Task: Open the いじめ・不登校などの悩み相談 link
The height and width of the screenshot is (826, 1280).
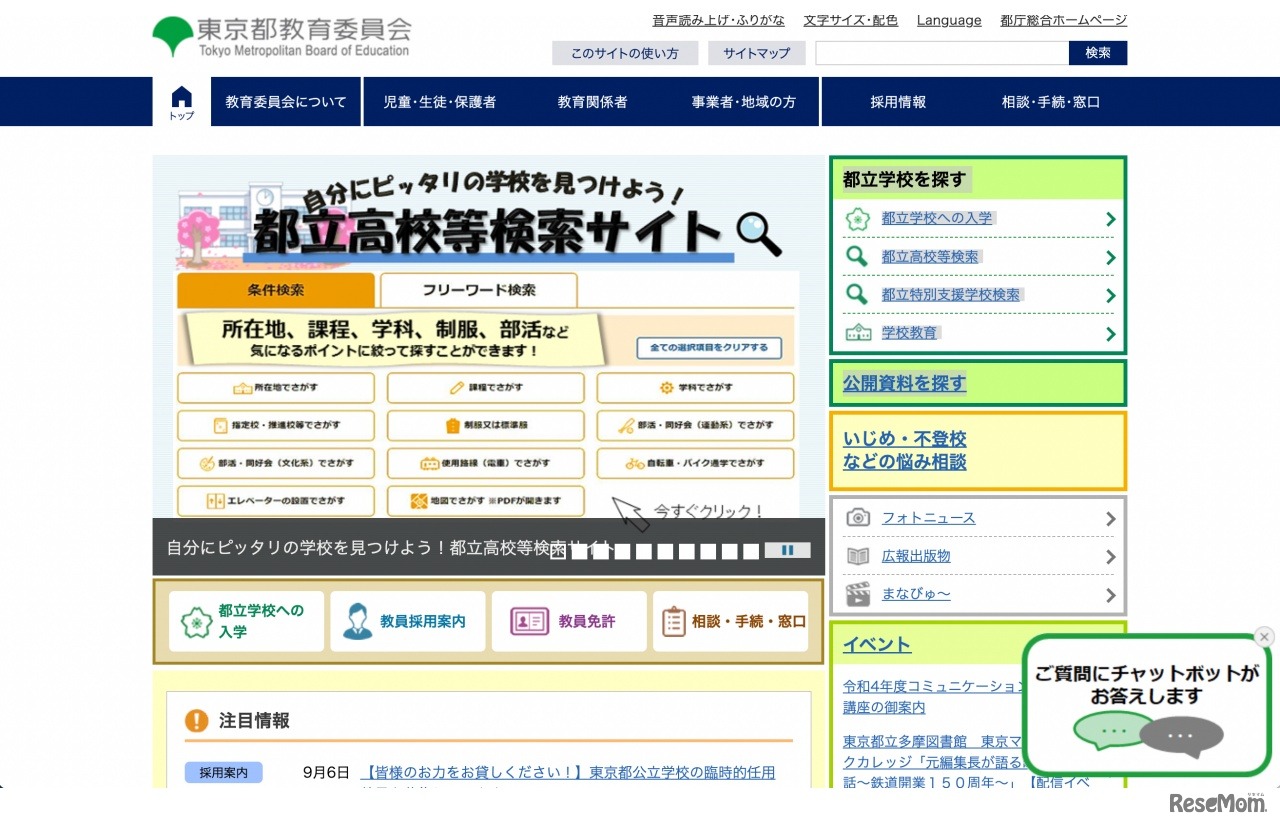Action: point(904,451)
